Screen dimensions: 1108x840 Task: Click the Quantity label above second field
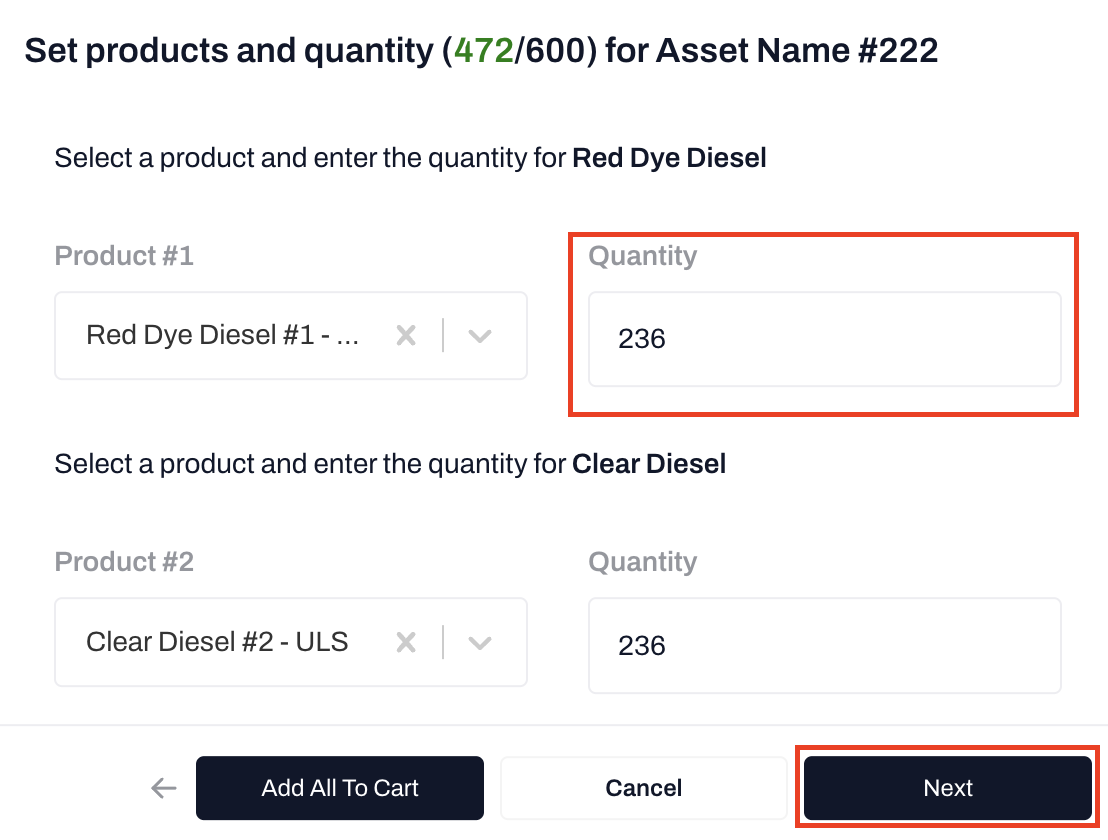pos(642,562)
